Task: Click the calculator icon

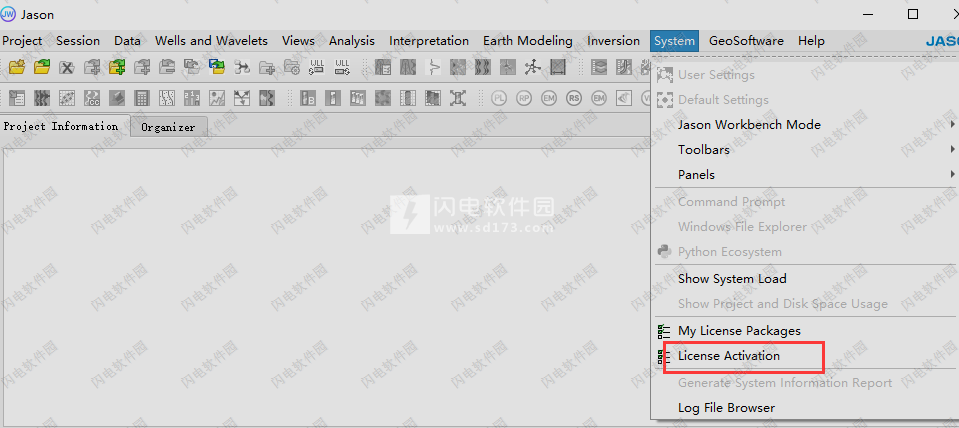Action: coord(142,98)
